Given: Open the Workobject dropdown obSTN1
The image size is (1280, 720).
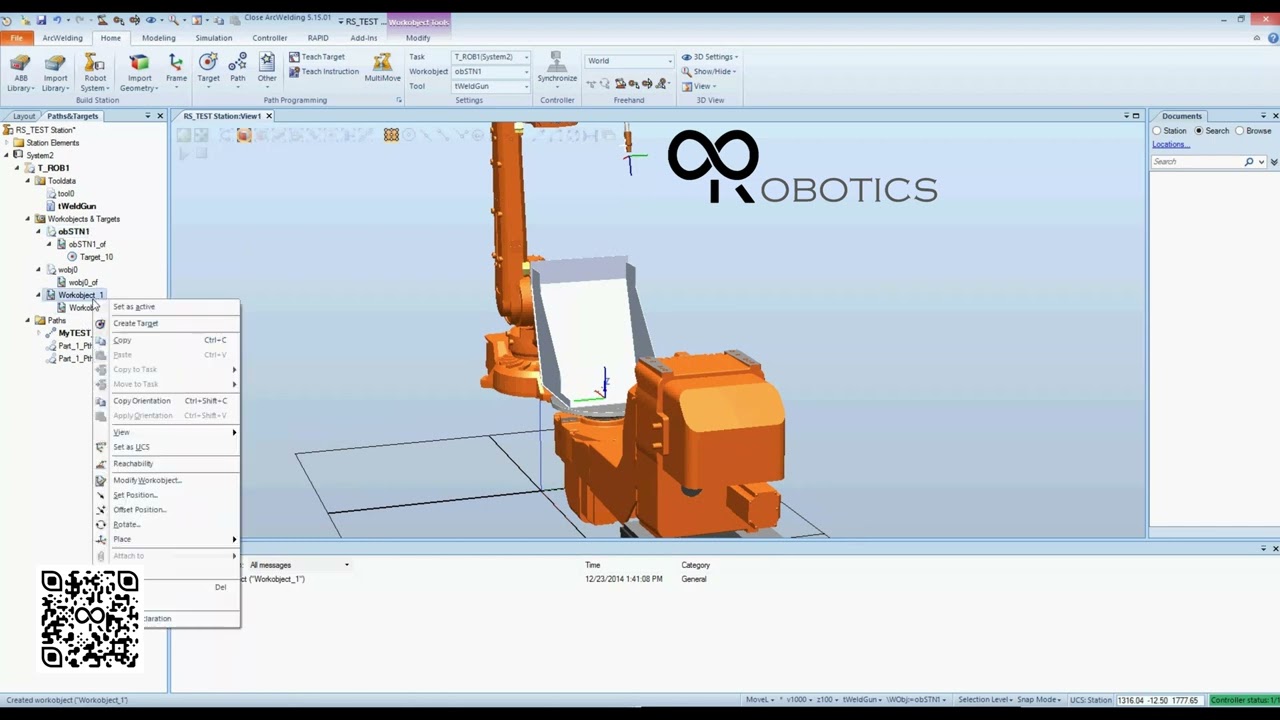Looking at the screenshot, I should coord(491,72).
